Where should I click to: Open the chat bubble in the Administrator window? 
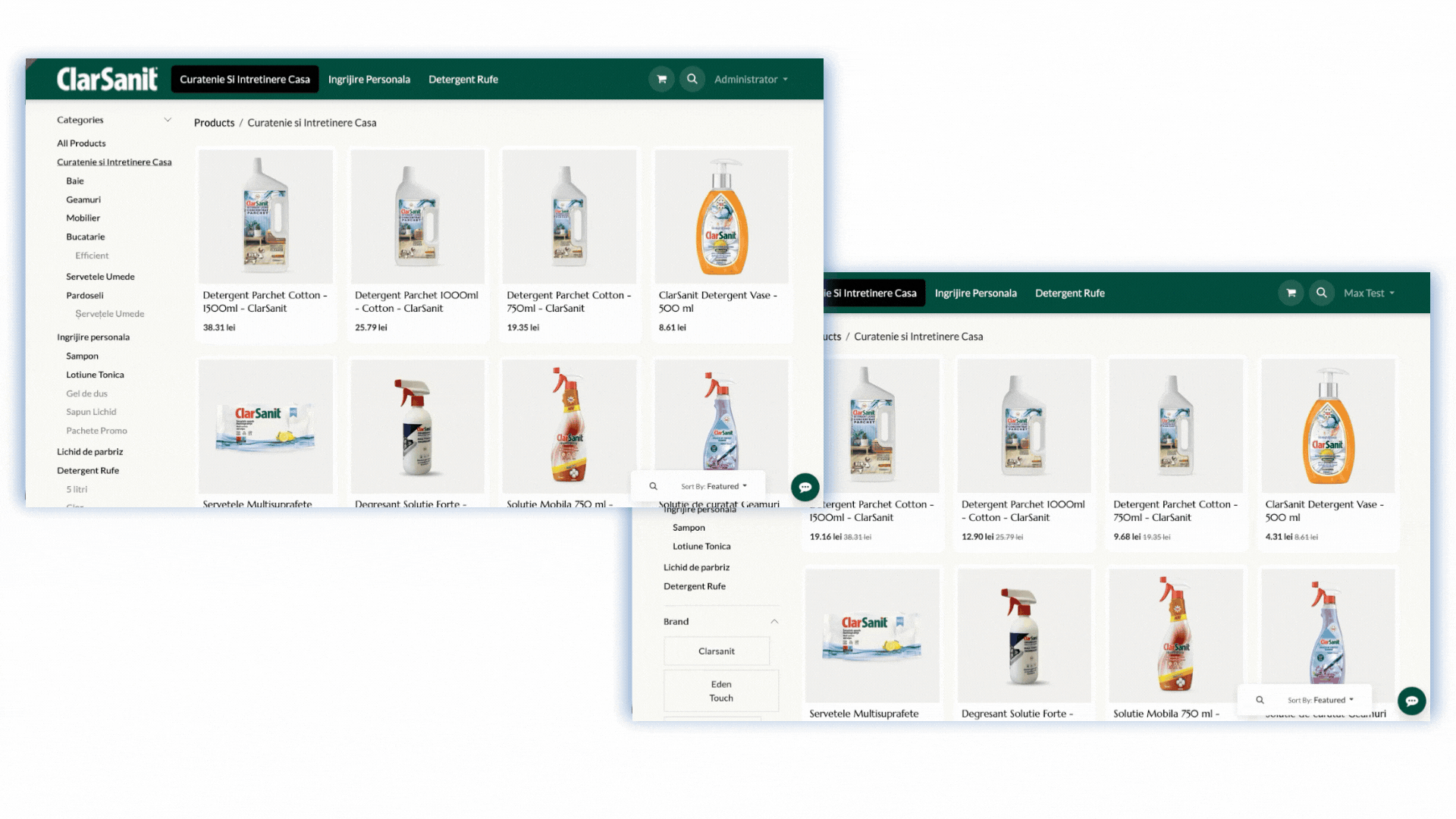[805, 487]
